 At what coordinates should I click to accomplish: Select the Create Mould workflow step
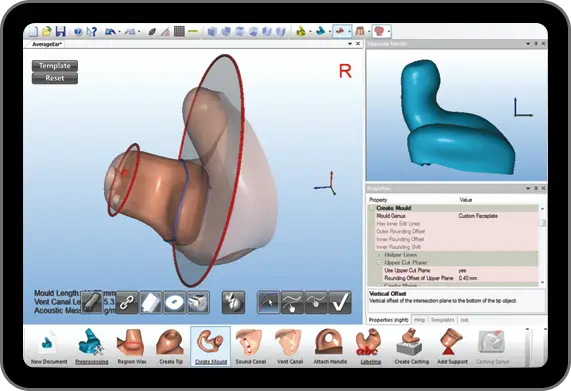click(x=210, y=346)
